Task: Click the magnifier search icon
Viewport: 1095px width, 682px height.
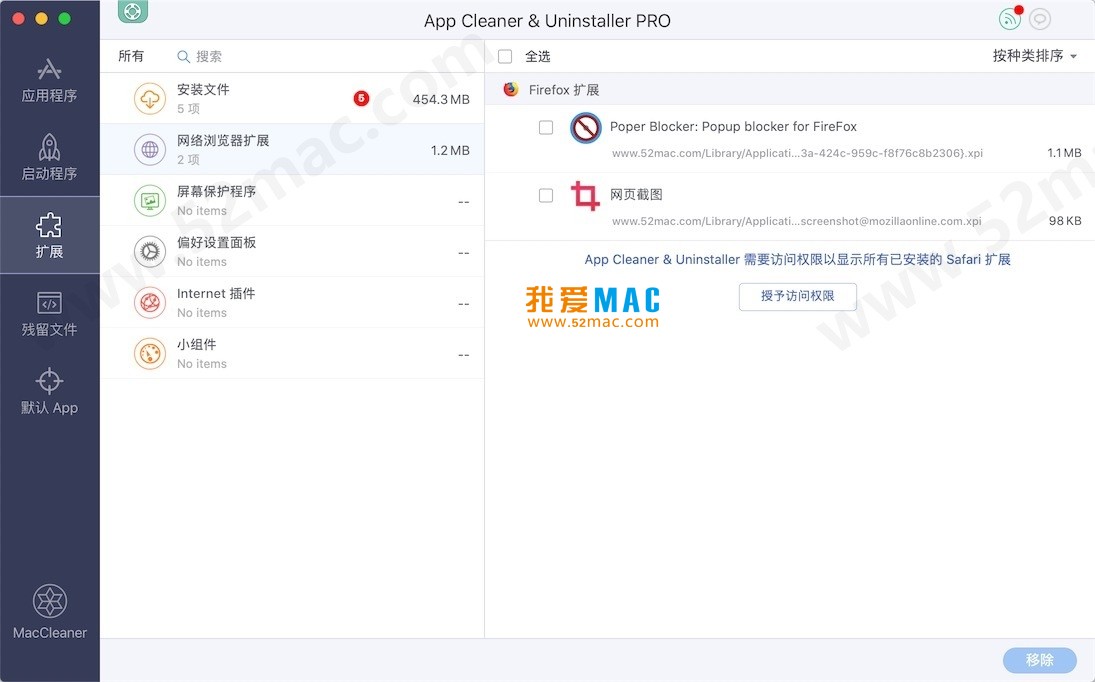Action: [184, 57]
